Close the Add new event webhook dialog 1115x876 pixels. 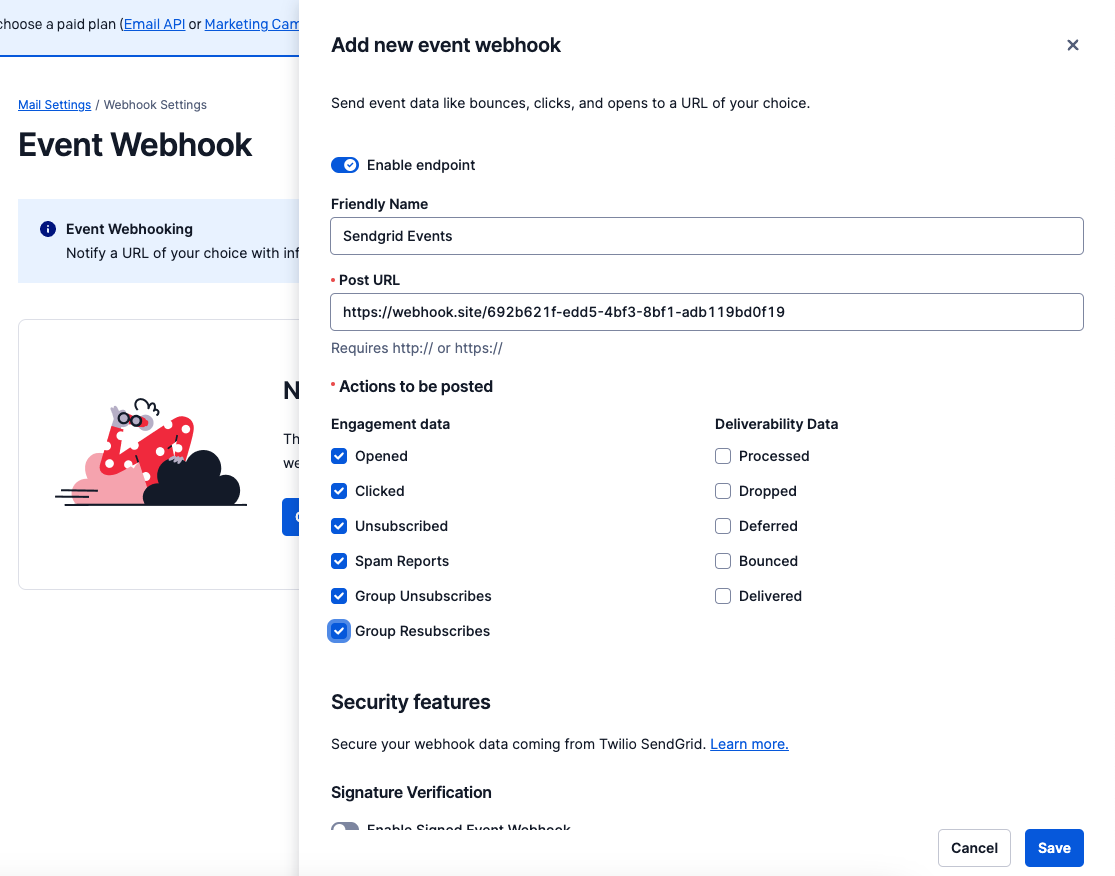(1072, 45)
